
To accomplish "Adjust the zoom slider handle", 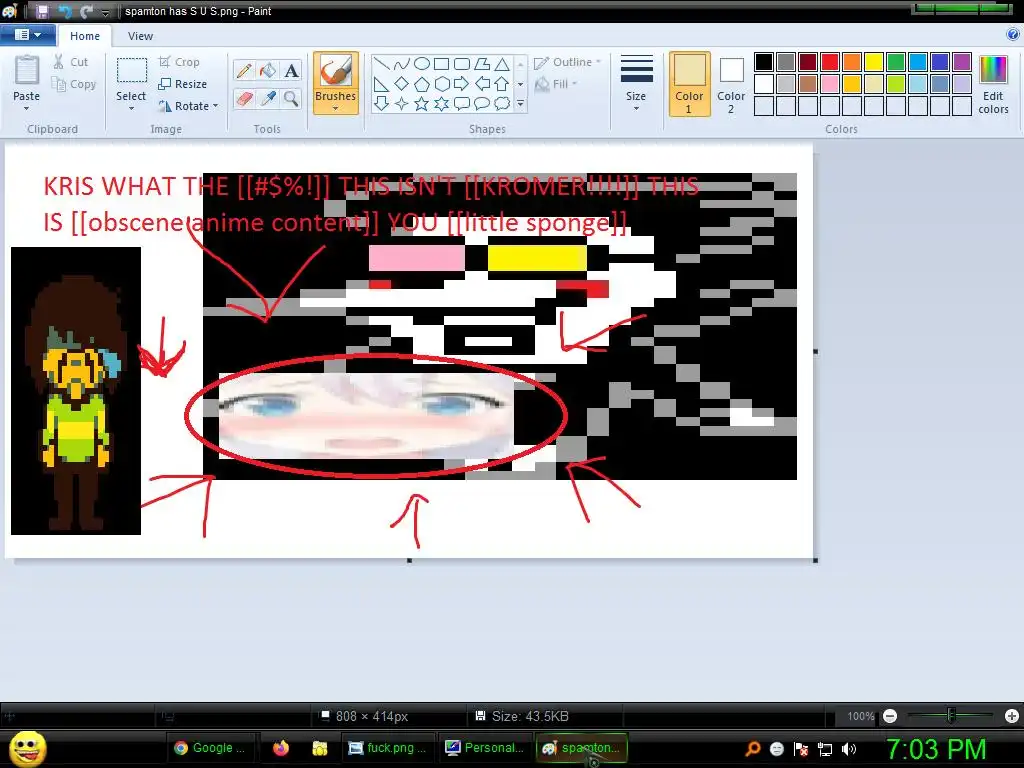I will click(951, 716).
